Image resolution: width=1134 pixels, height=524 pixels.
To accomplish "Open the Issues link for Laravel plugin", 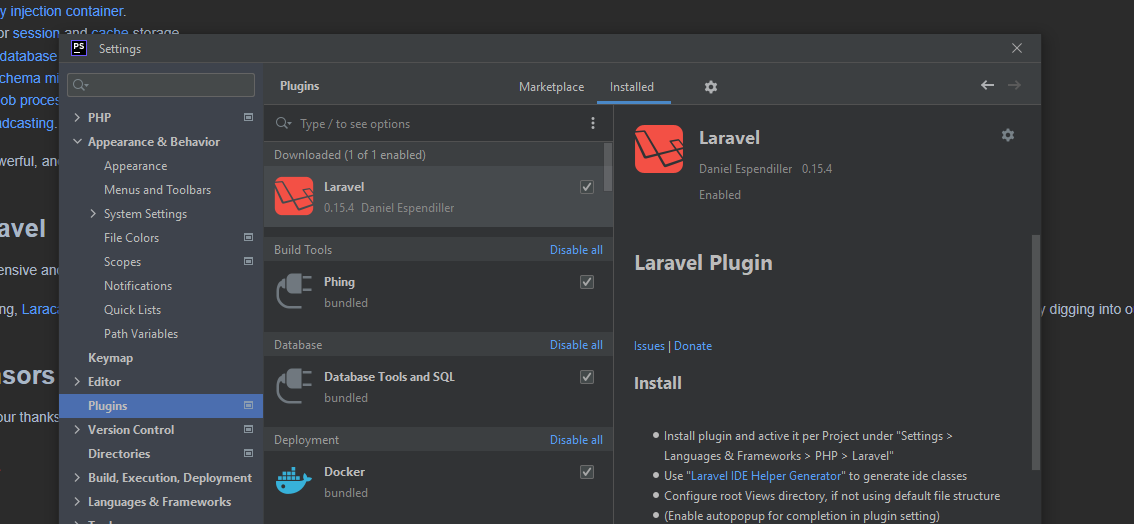I will click(649, 345).
